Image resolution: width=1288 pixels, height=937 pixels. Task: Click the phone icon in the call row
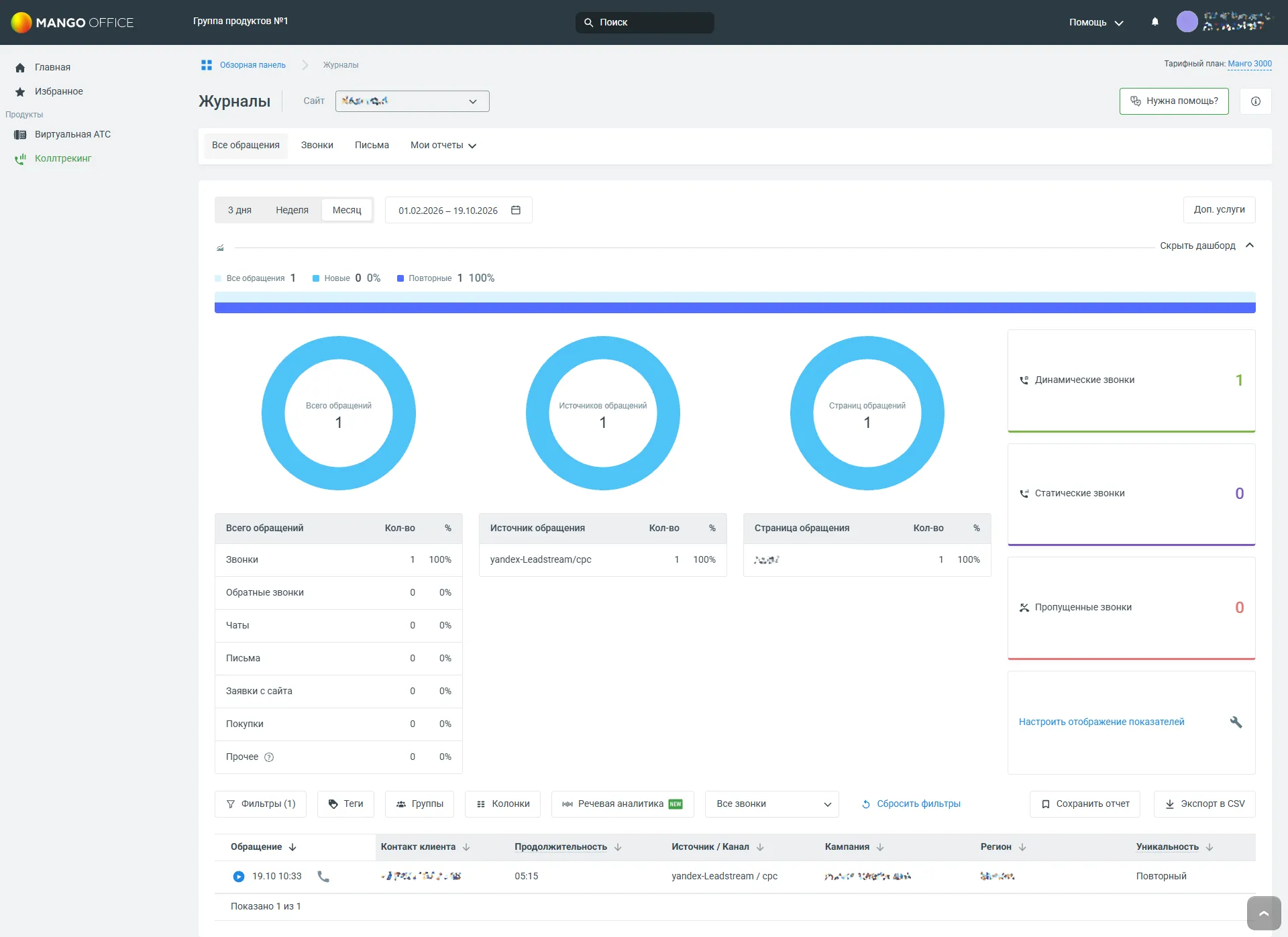coord(323,876)
